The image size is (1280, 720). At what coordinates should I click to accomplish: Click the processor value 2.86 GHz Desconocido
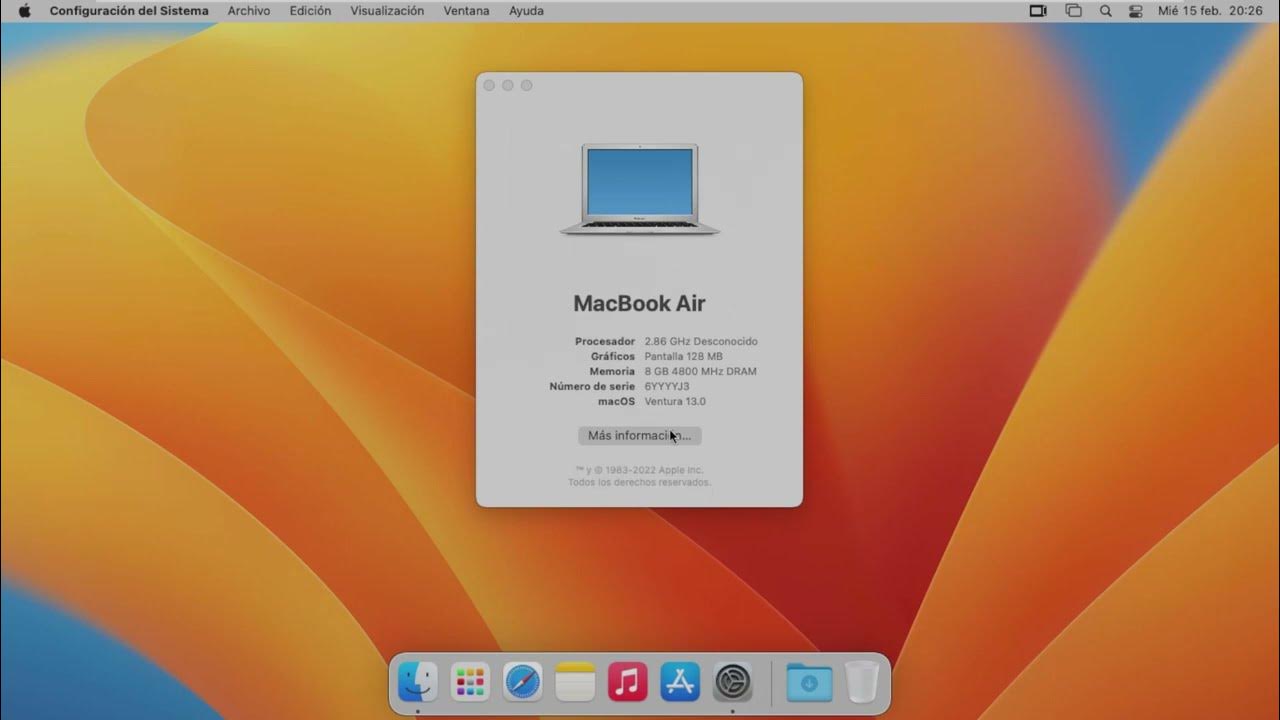pos(701,341)
